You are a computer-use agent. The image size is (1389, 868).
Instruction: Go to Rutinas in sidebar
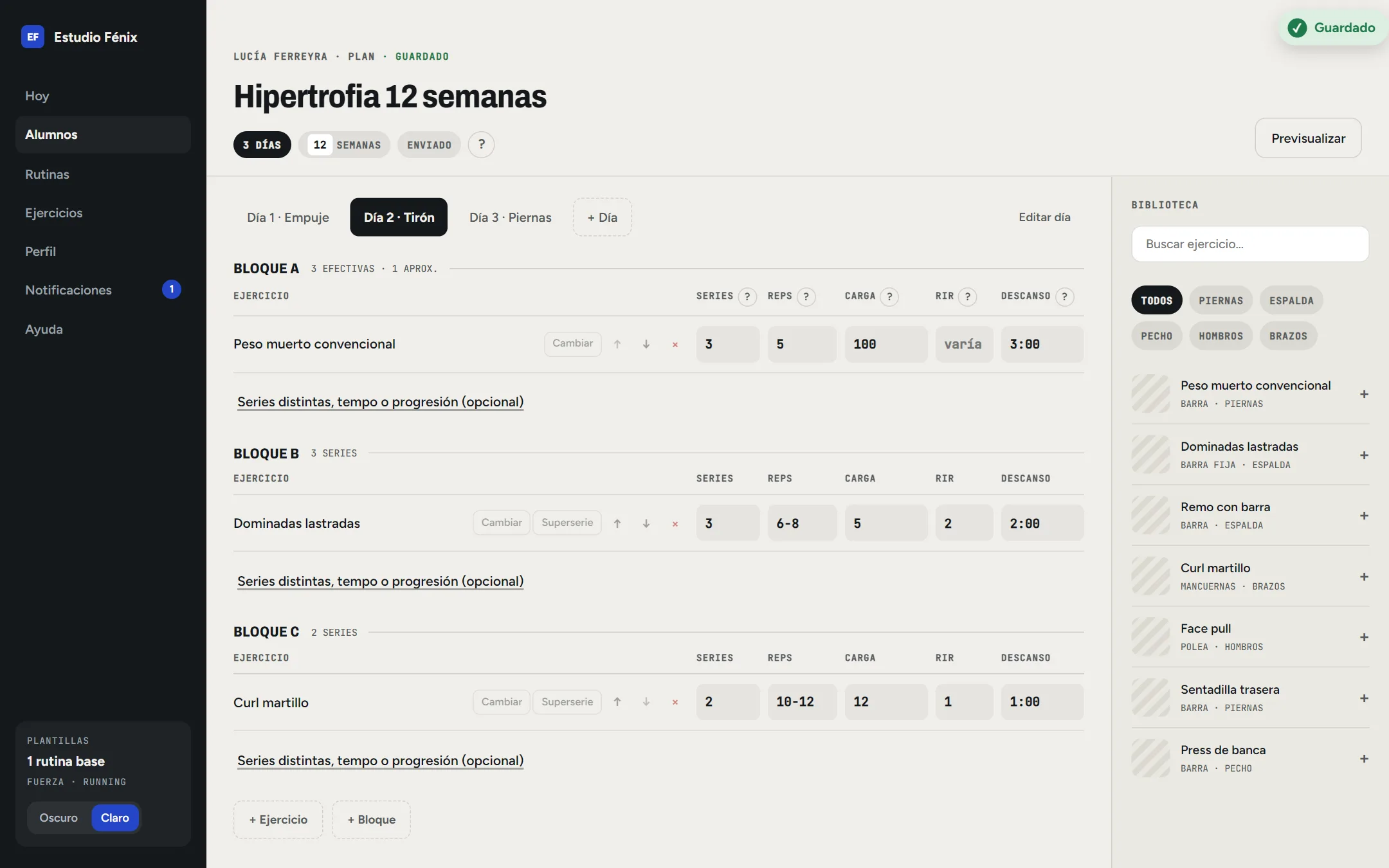click(103, 174)
